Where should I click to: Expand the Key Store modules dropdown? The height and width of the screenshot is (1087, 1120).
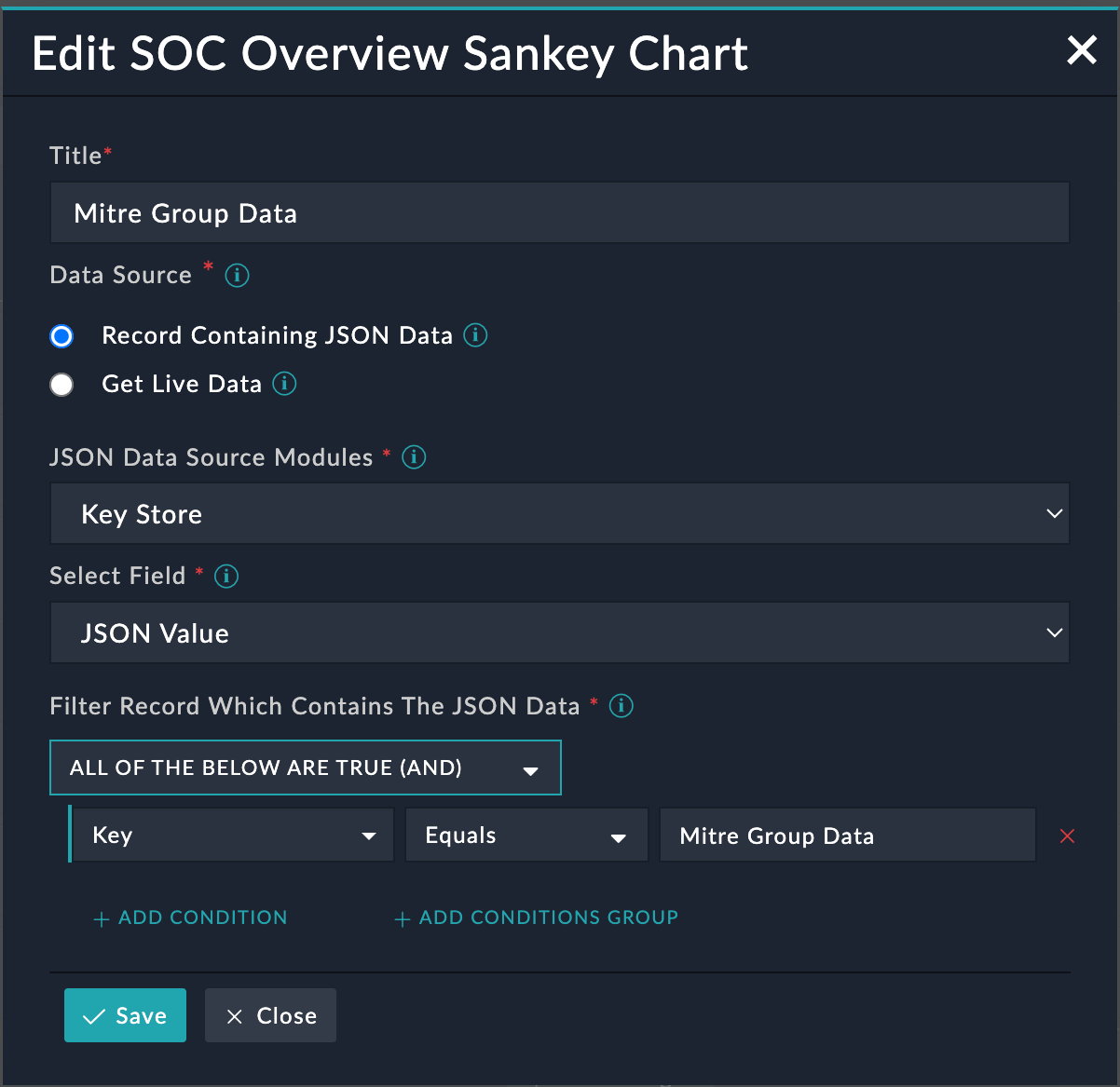[559, 514]
